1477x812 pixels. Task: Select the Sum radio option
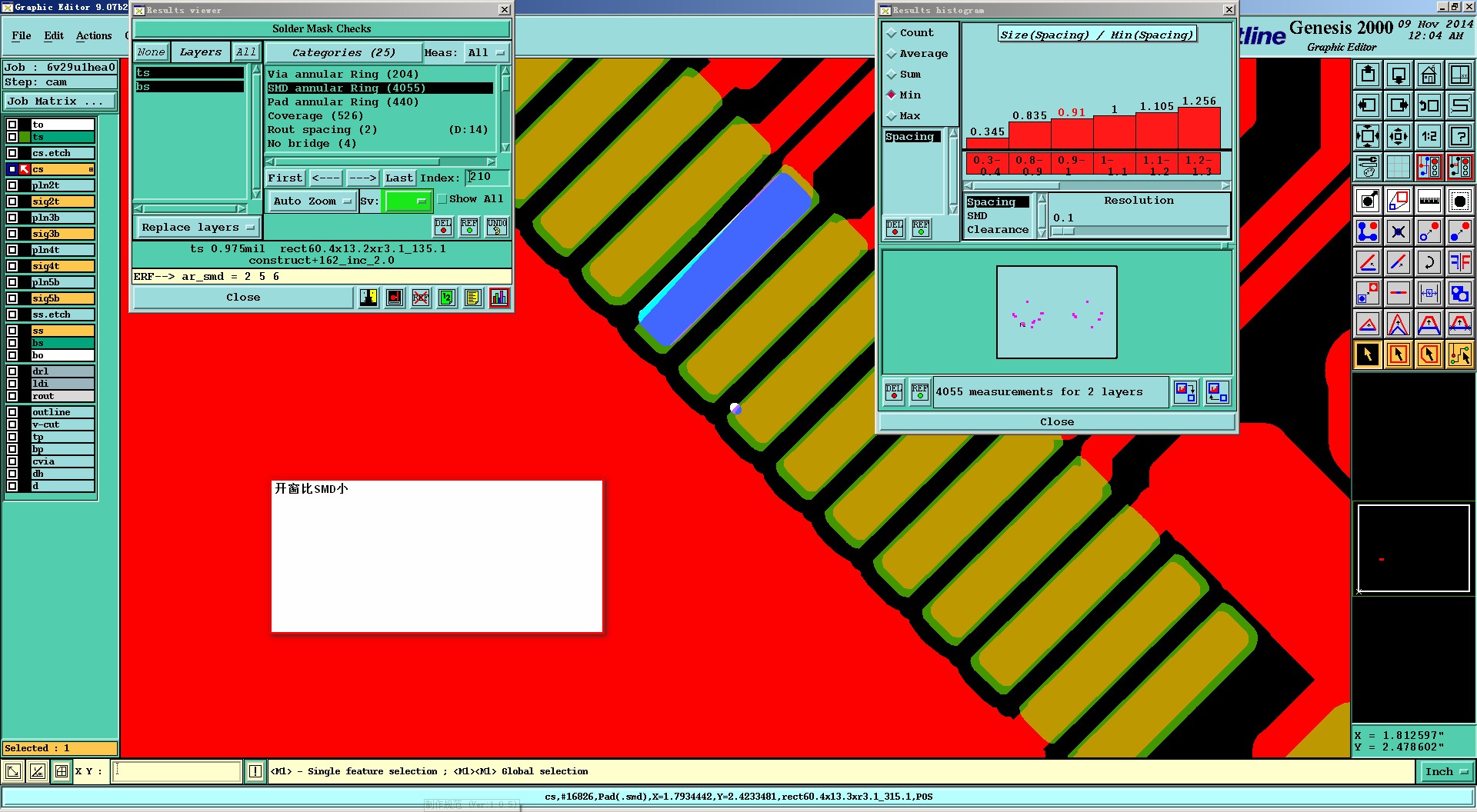(892, 75)
